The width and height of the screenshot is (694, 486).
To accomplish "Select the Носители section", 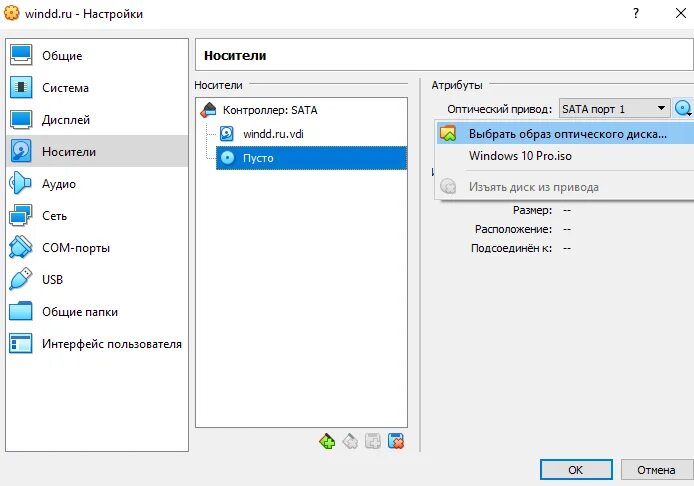I will [x=97, y=151].
